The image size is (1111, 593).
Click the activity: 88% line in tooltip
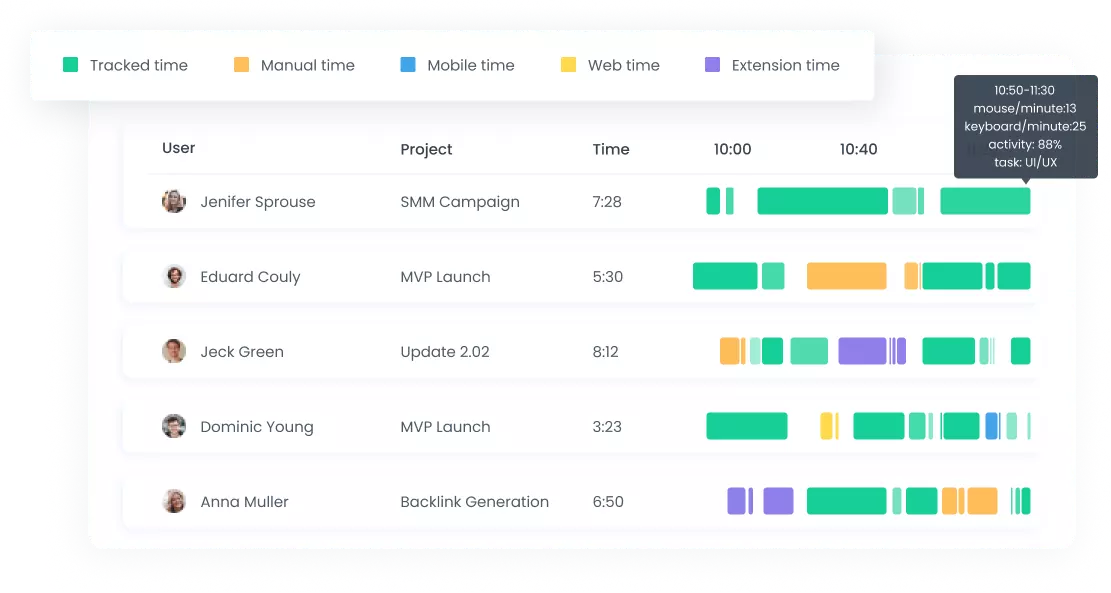pyautogui.click(x=1025, y=145)
